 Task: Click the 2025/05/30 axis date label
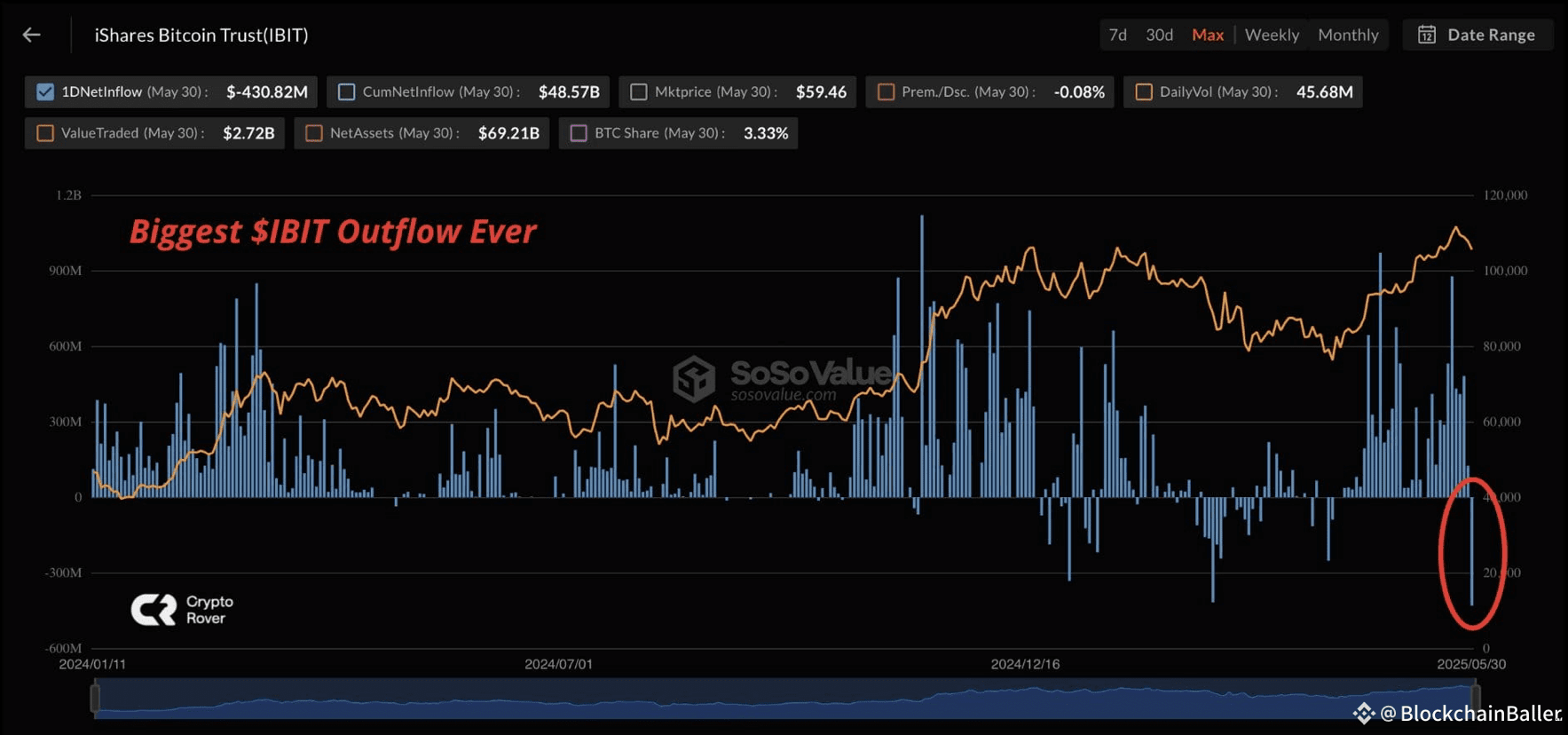[x=1471, y=664]
